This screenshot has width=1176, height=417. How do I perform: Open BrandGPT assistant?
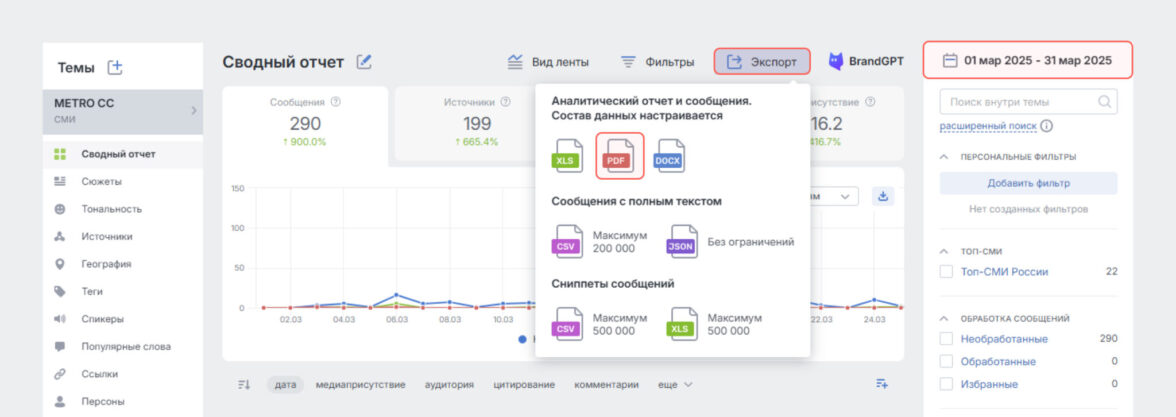tap(865, 62)
